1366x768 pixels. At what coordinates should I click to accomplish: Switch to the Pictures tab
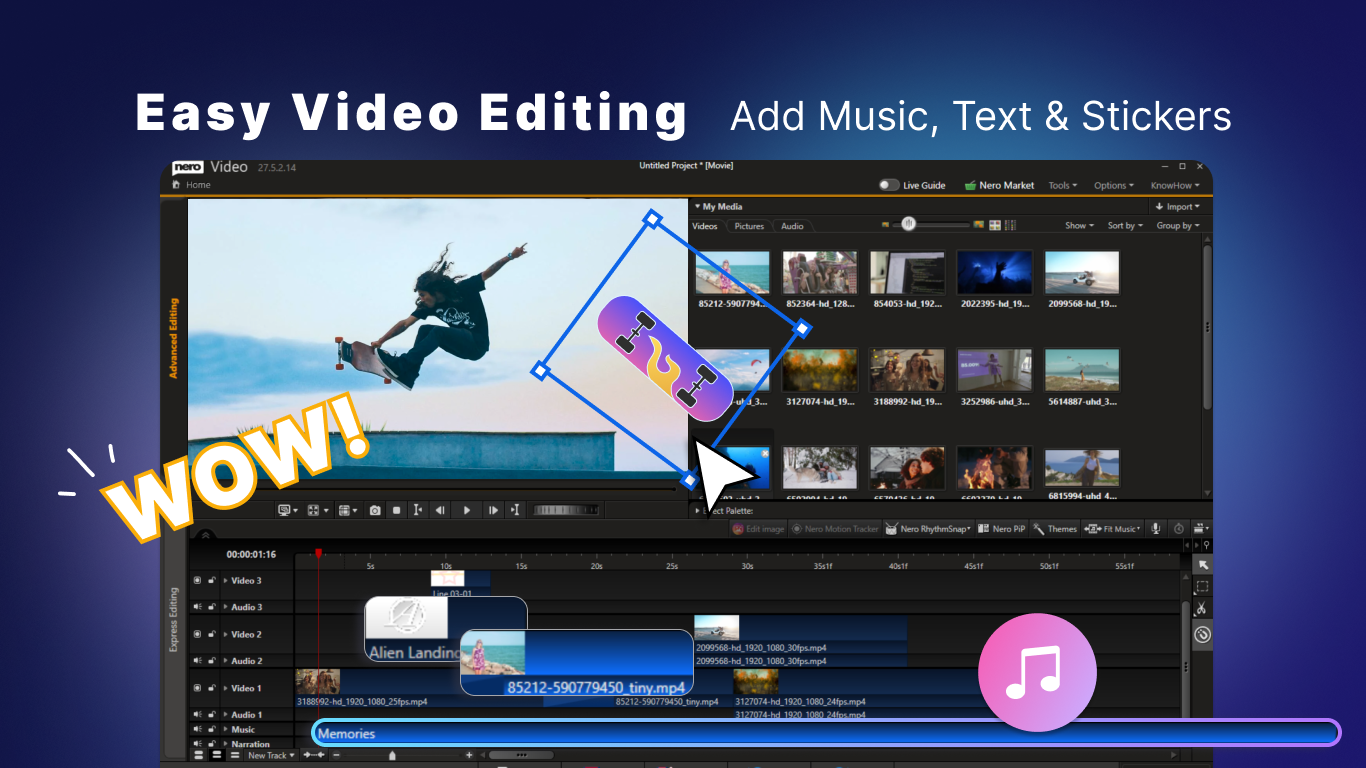(x=748, y=226)
